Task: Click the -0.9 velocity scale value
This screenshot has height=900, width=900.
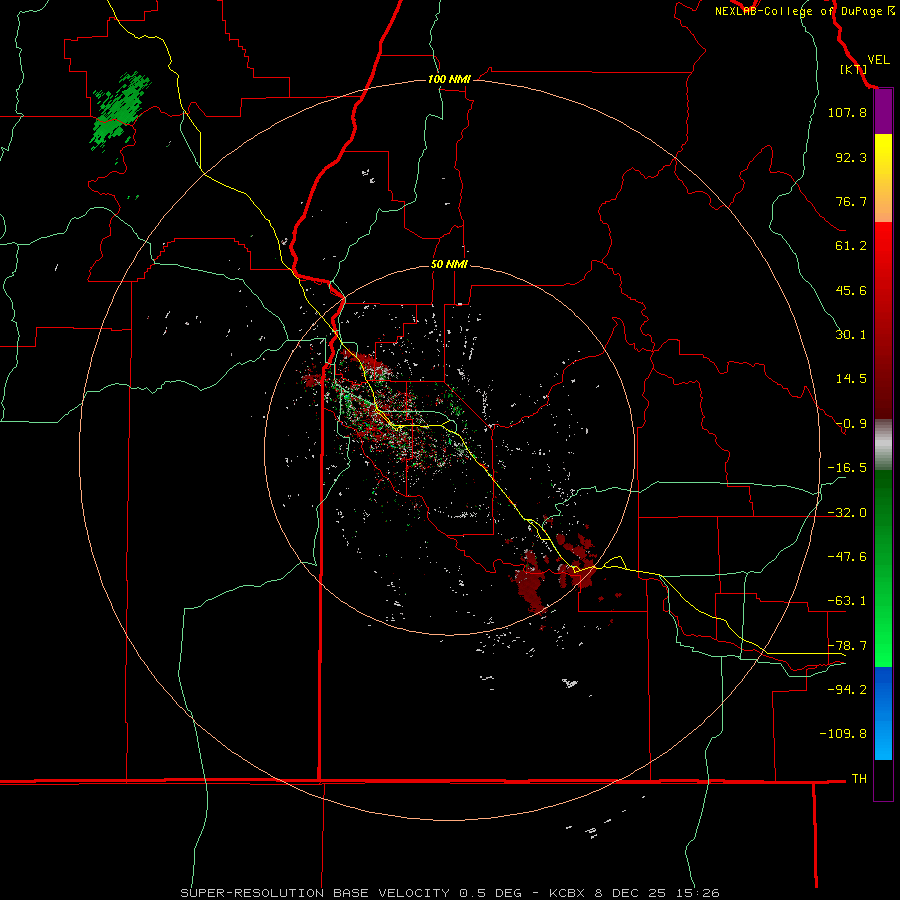Action: click(x=851, y=424)
